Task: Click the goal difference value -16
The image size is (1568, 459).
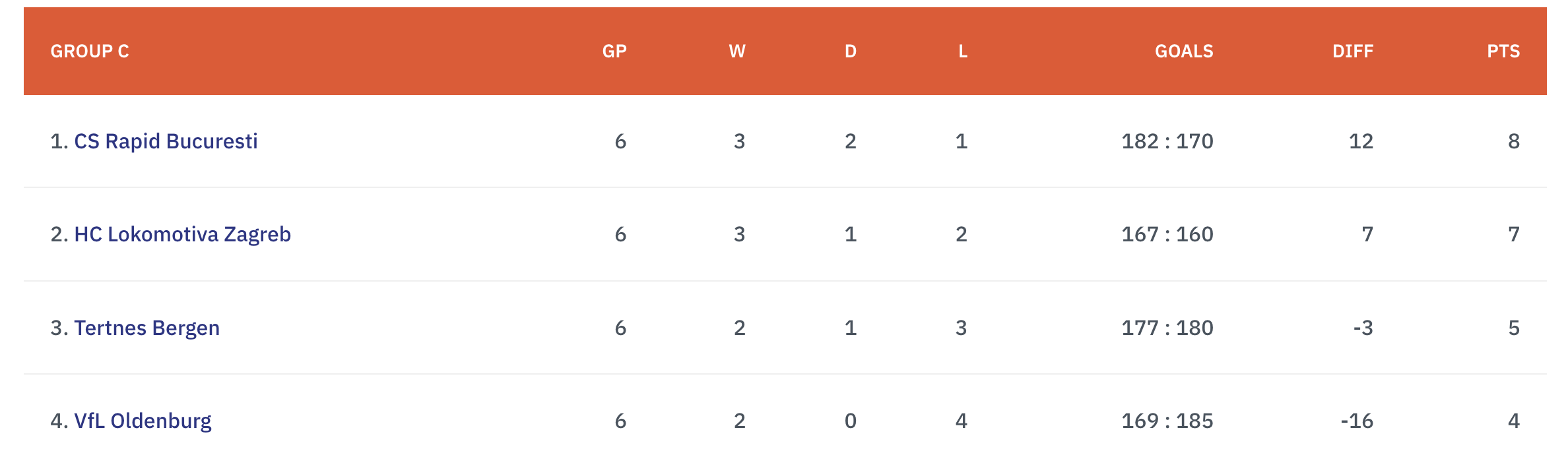Action: point(1357,421)
